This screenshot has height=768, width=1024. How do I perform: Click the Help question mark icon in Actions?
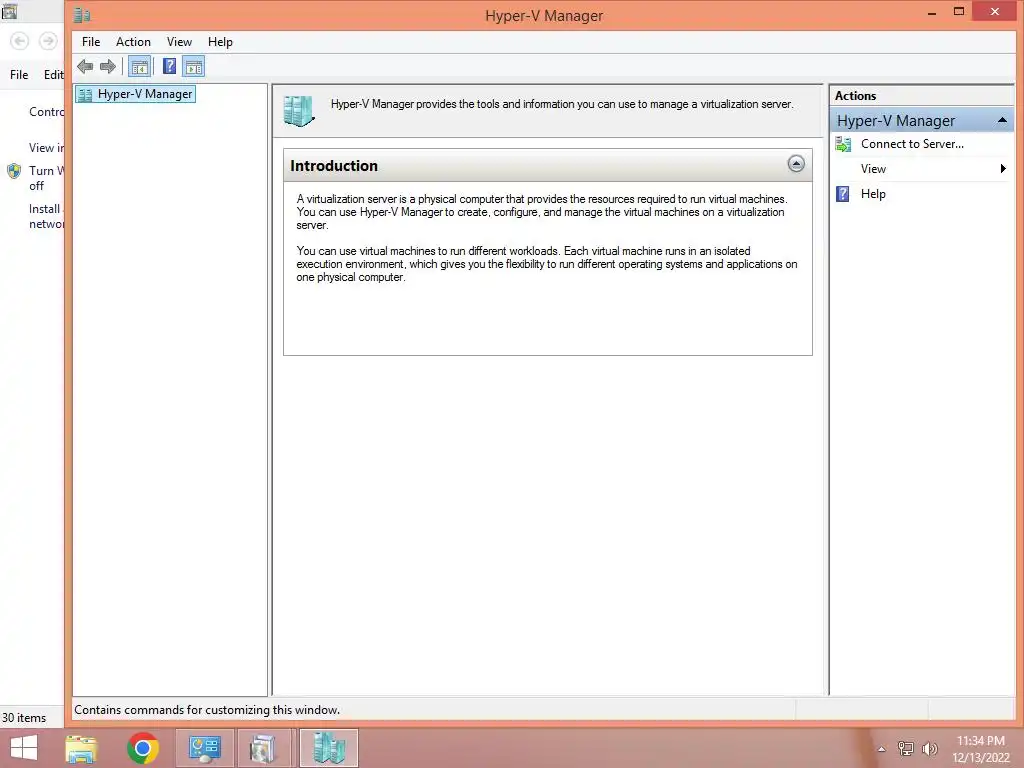pyautogui.click(x=843, y=194)
